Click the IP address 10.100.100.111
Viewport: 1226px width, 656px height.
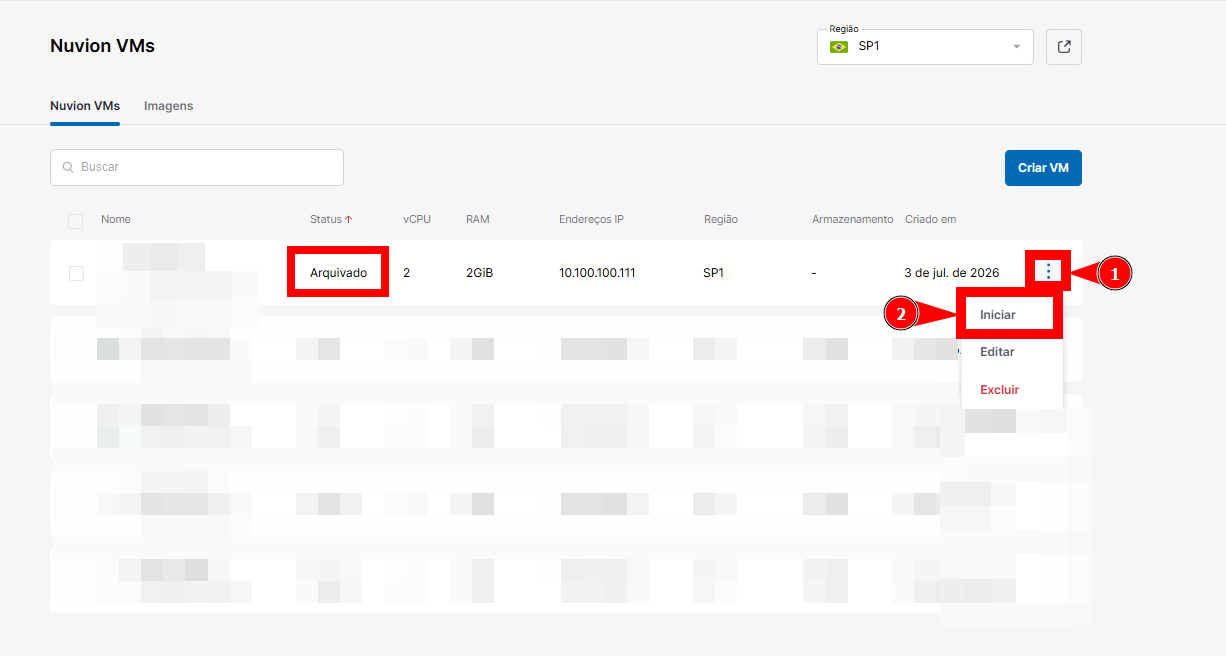point(597,272)
